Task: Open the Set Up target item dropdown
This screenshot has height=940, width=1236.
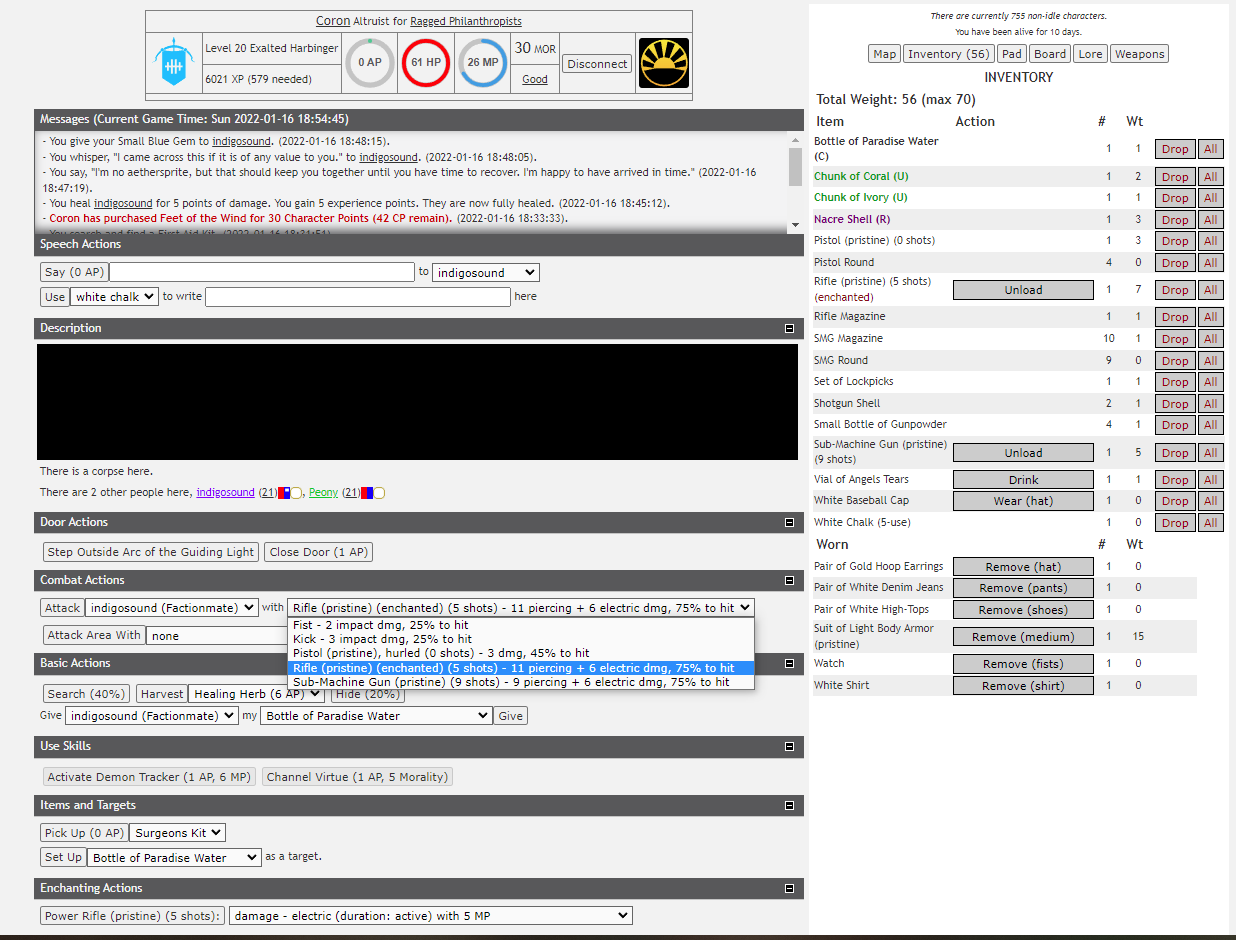Action: point(175,858)
